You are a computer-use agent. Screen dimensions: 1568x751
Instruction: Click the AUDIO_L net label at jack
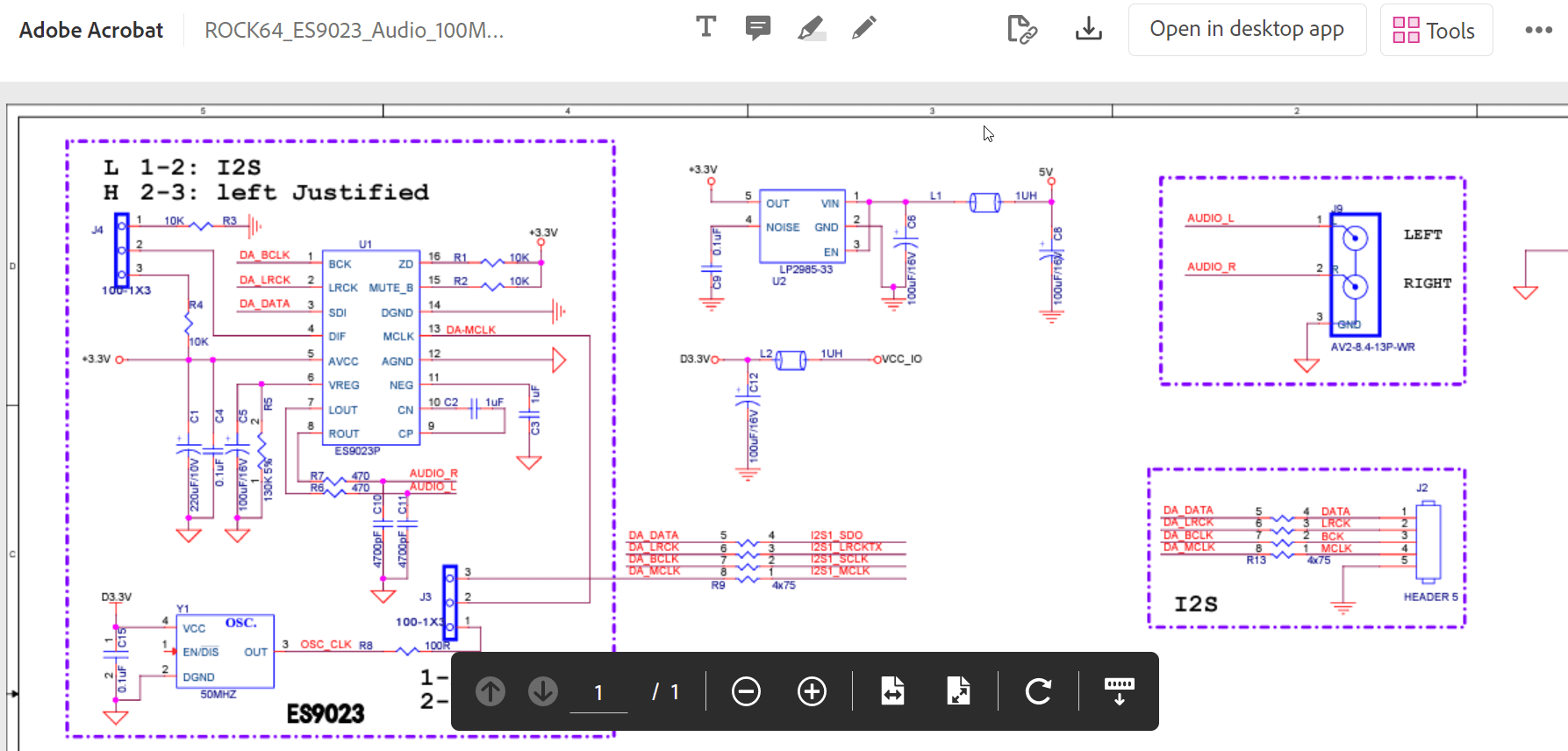point(1210,218)
